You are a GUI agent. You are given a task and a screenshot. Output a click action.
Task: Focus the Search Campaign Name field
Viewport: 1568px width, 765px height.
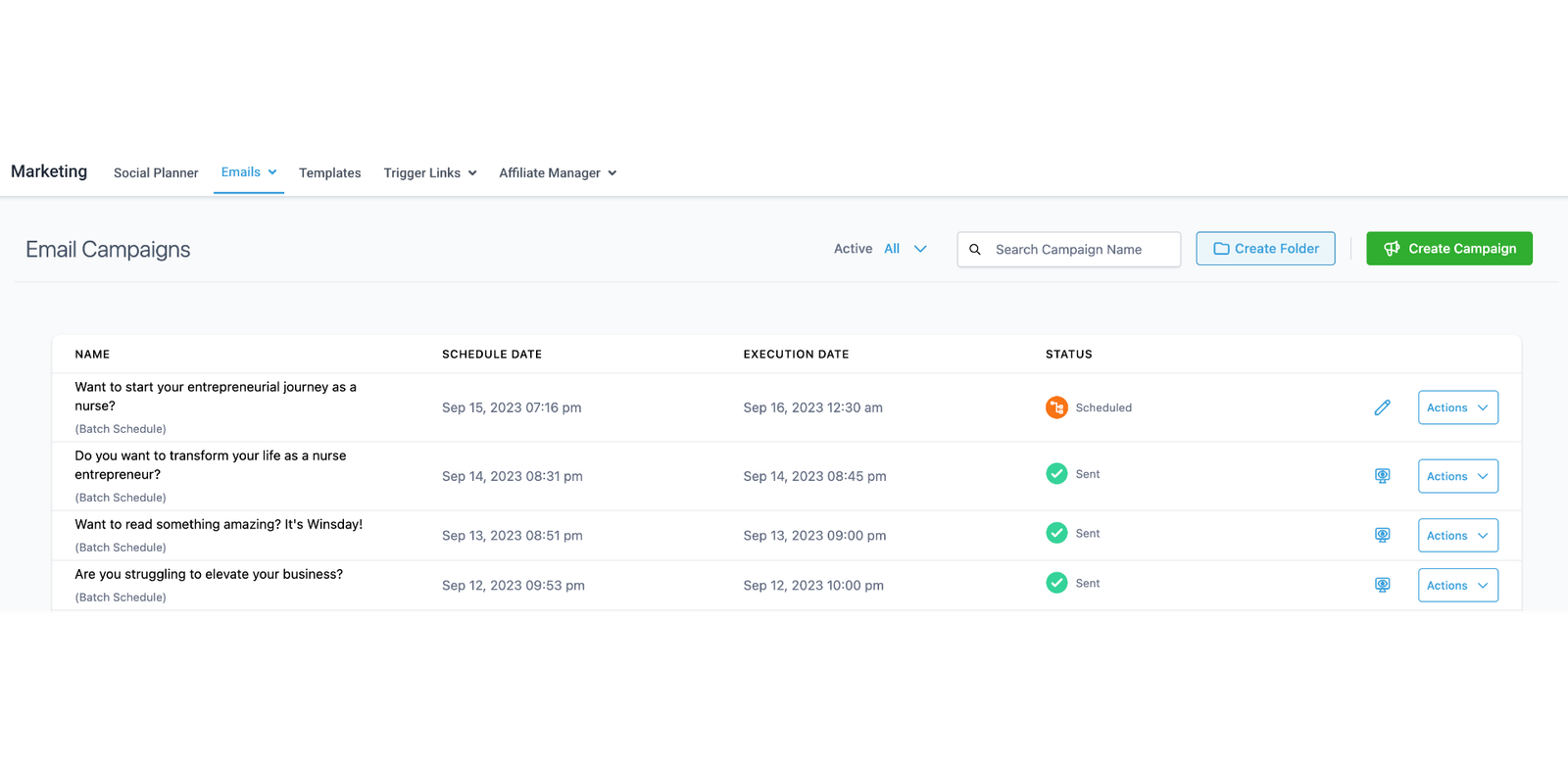1078,250
